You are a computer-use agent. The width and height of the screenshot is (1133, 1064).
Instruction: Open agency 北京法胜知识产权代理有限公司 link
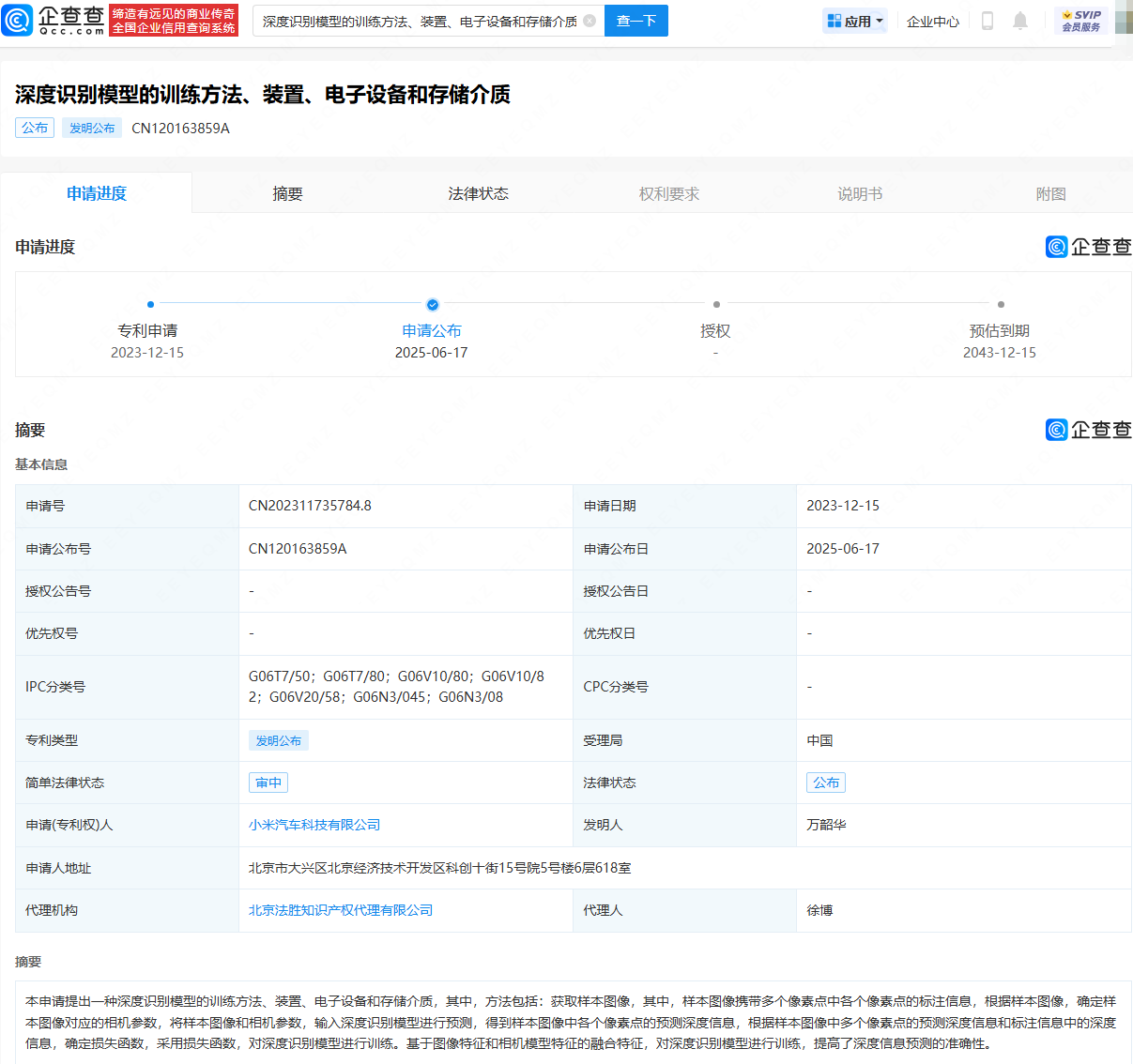click(x=341, y=910)
